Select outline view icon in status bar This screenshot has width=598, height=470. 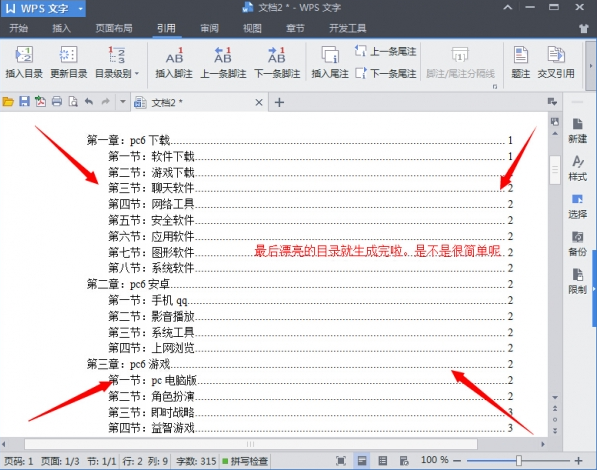pyautogui.click(x=383, y=461)
